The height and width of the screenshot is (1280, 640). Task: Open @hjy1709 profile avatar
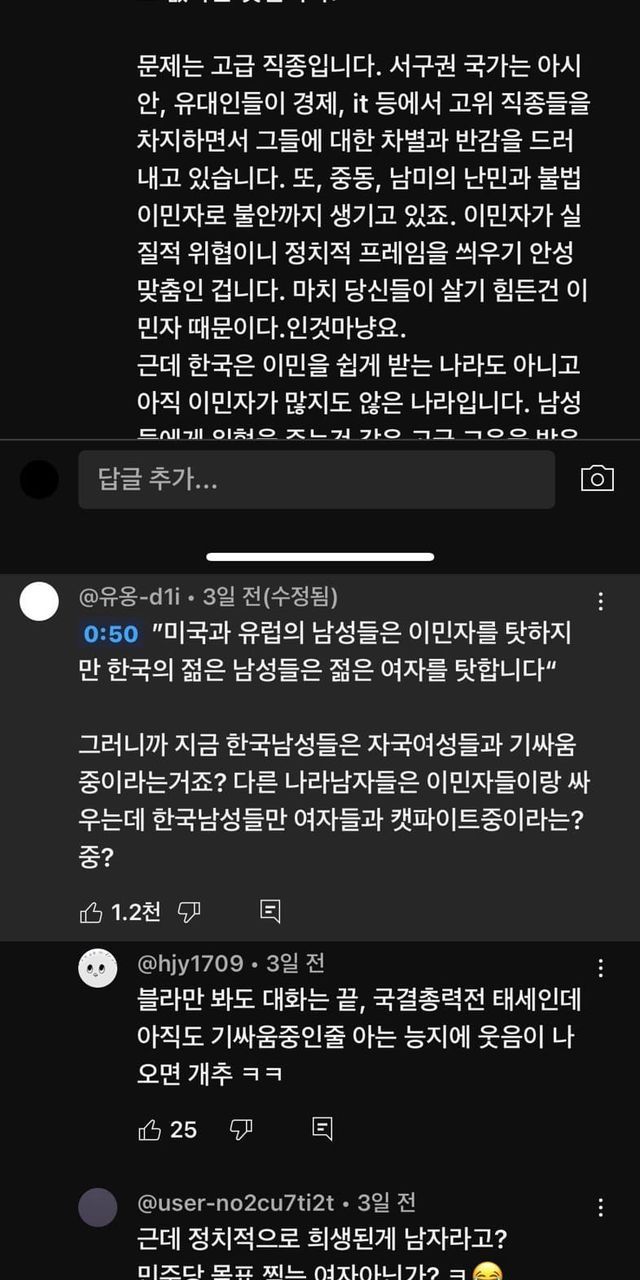coord(97,968)
